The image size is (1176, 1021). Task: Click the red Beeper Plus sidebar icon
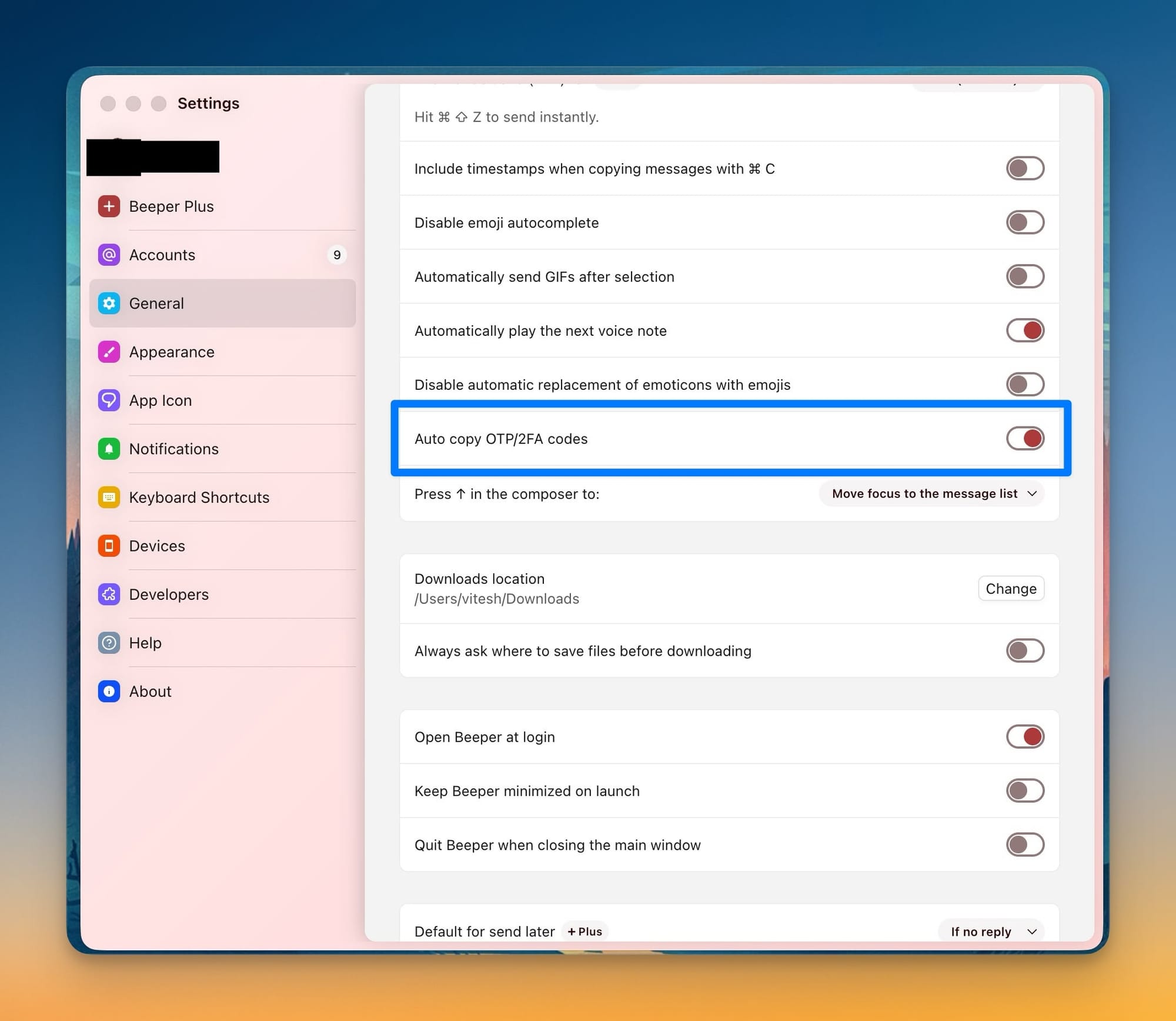click(x=109, y=206)
